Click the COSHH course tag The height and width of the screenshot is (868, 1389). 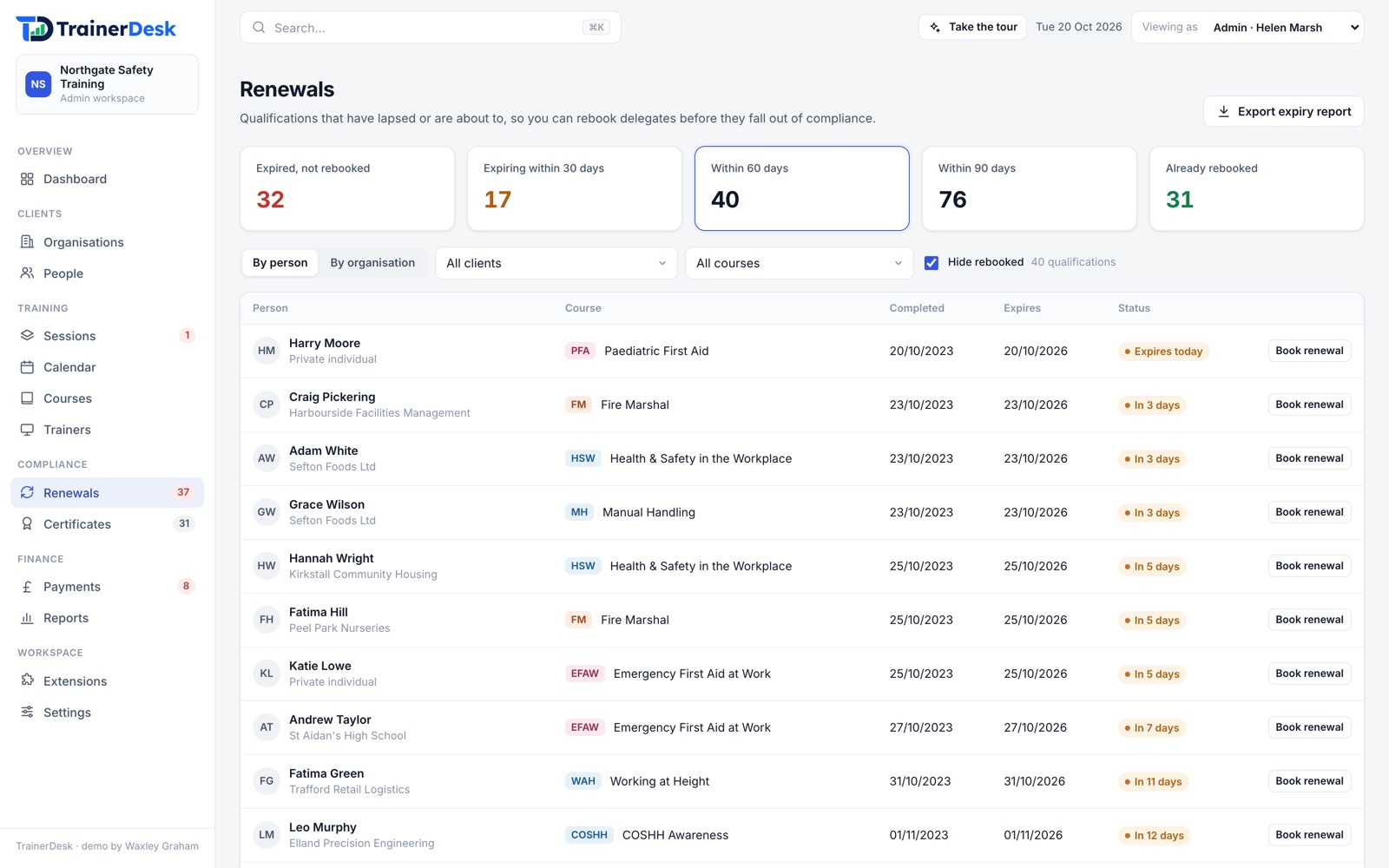pos(589,835)
